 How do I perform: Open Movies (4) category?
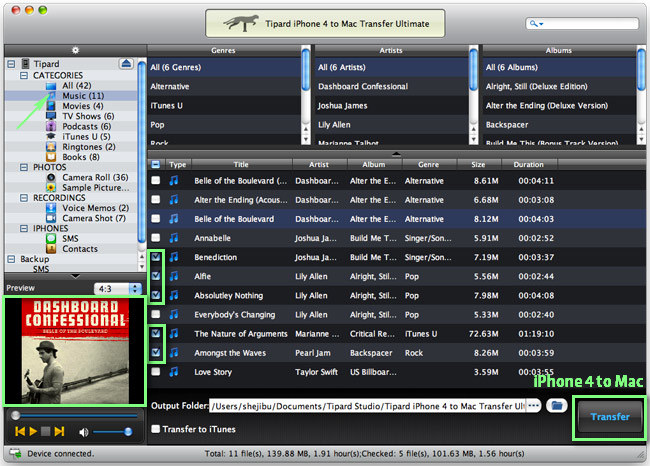[82, 106]
